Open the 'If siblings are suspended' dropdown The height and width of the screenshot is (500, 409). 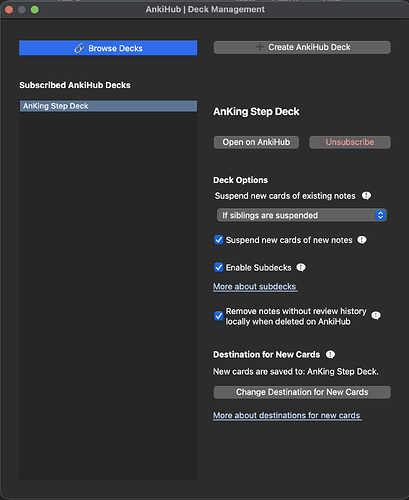[x=302, y=215]
